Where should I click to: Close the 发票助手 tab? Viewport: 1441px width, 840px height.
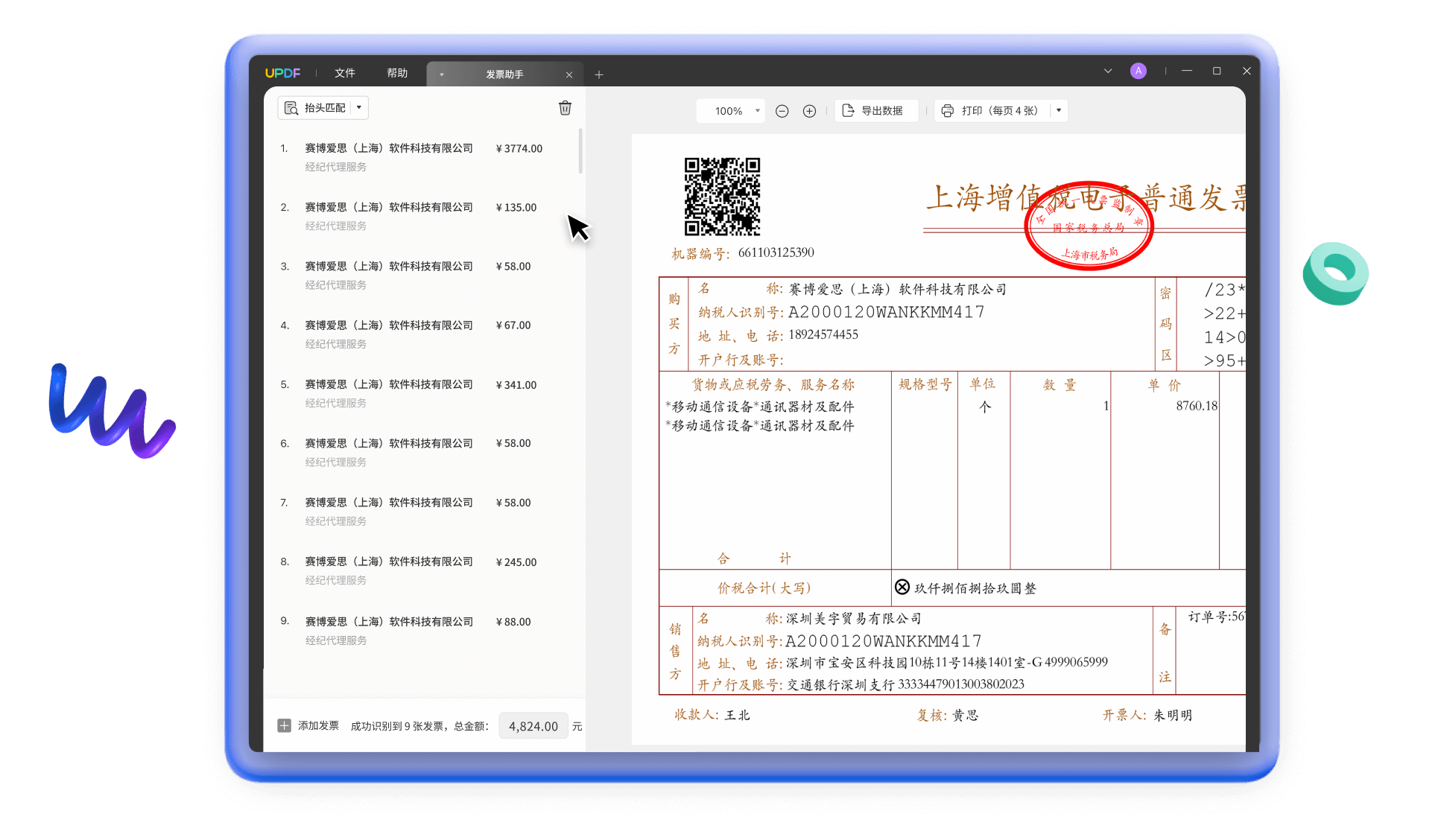(x=569, y=74)
